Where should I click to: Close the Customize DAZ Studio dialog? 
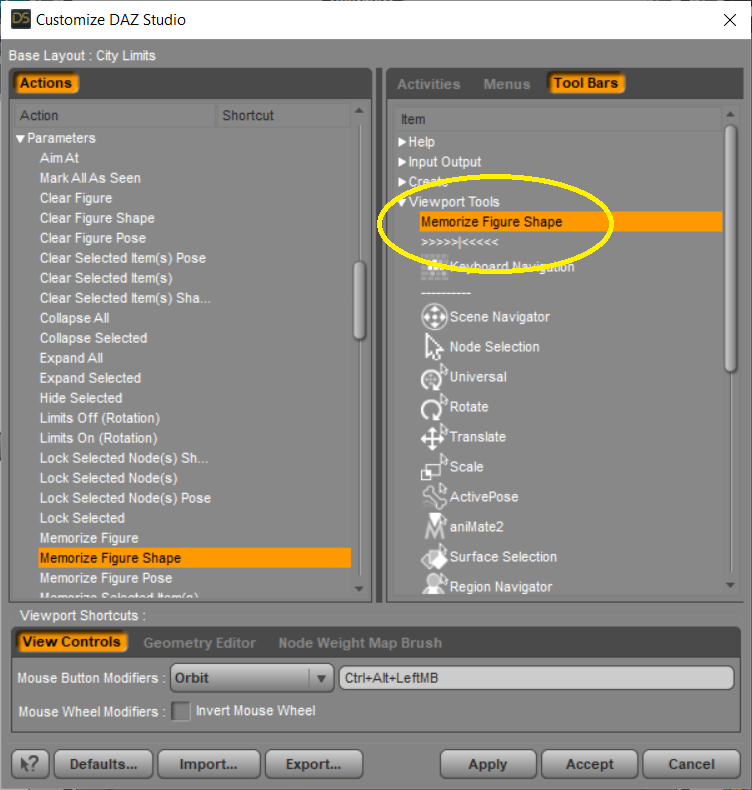pos(730,20)
